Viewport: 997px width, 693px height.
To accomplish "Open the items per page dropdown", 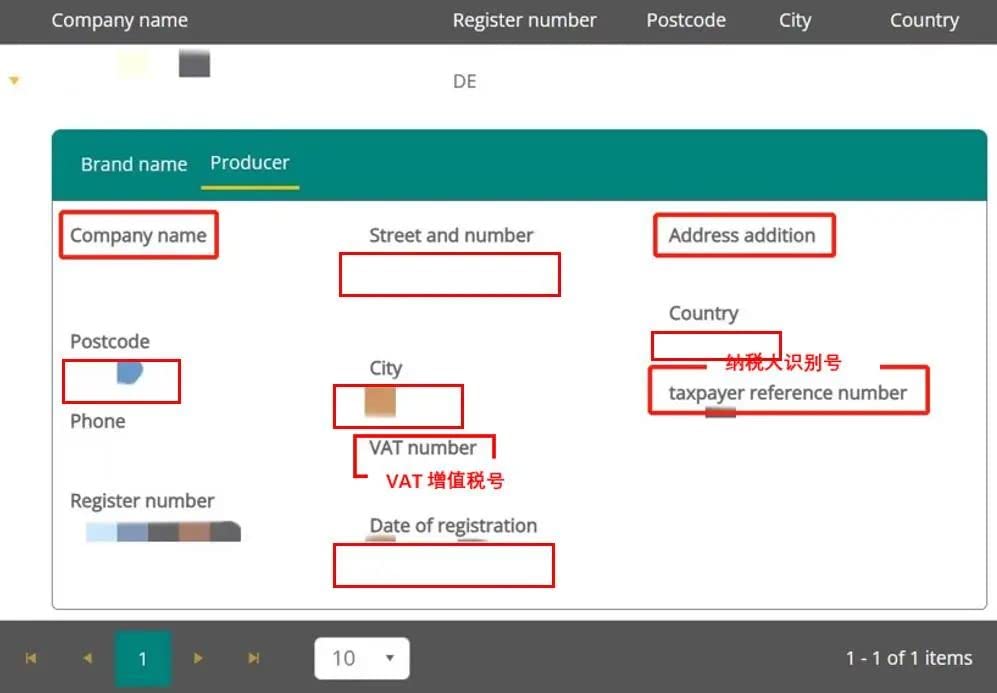I will 361,658.
